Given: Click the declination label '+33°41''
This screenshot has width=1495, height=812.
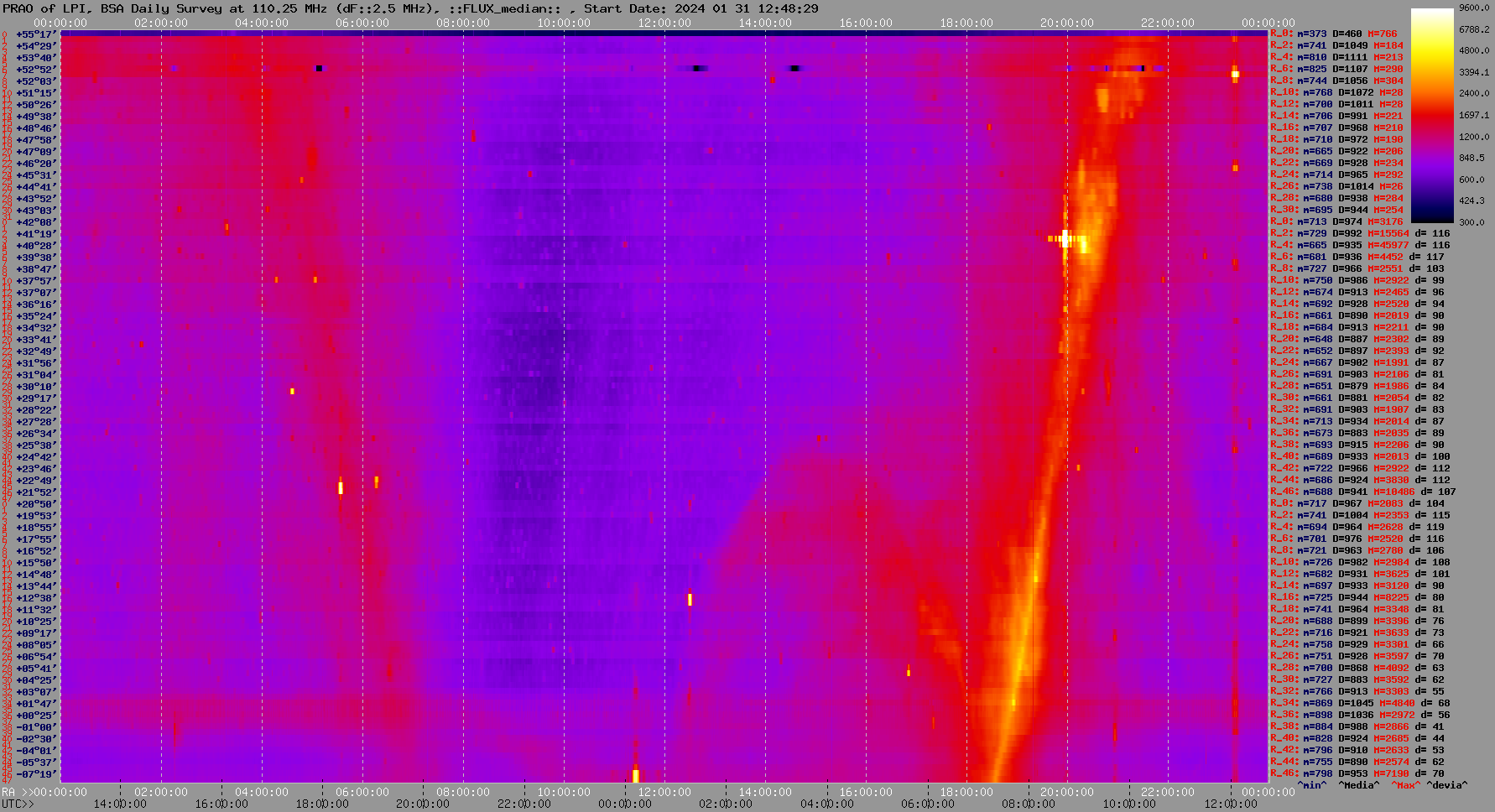Looking at the screenshot, I should pos(35,340).
